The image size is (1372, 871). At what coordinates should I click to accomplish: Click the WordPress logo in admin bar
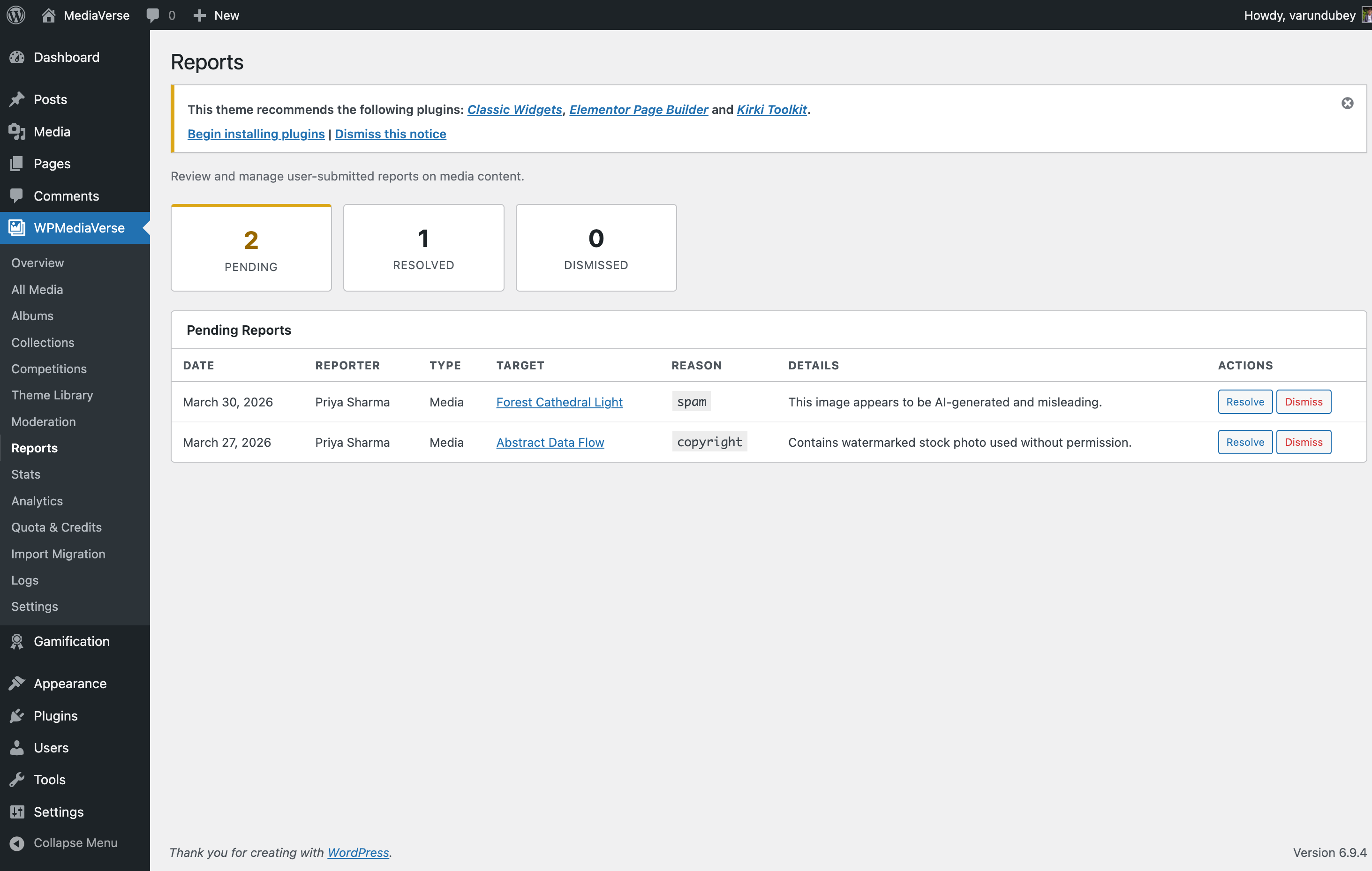(15, 15)
